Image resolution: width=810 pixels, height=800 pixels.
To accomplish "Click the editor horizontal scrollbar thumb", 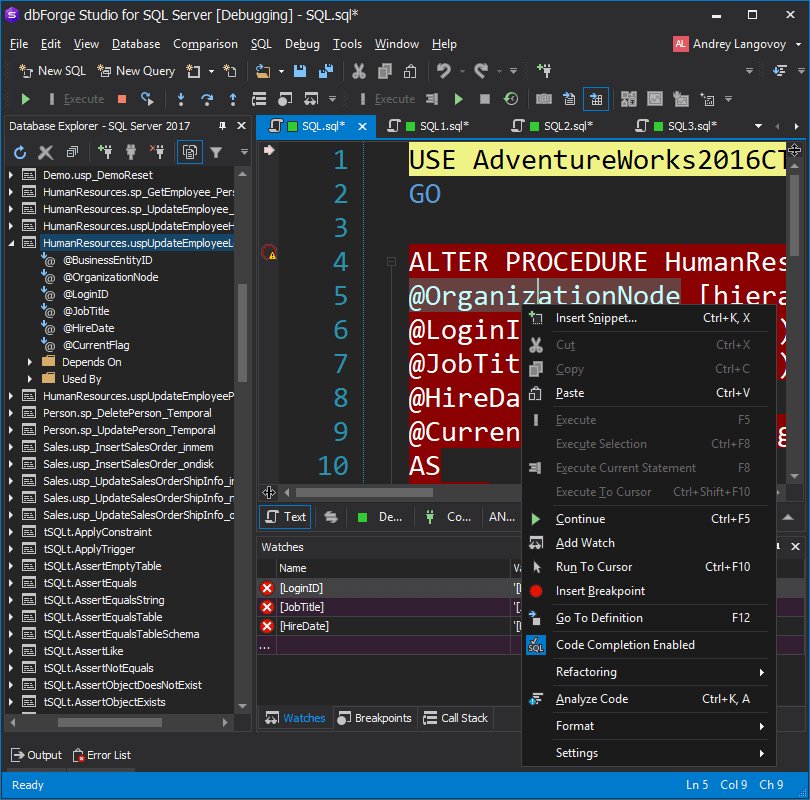I will pyautogui.click(x=364, y=493).
